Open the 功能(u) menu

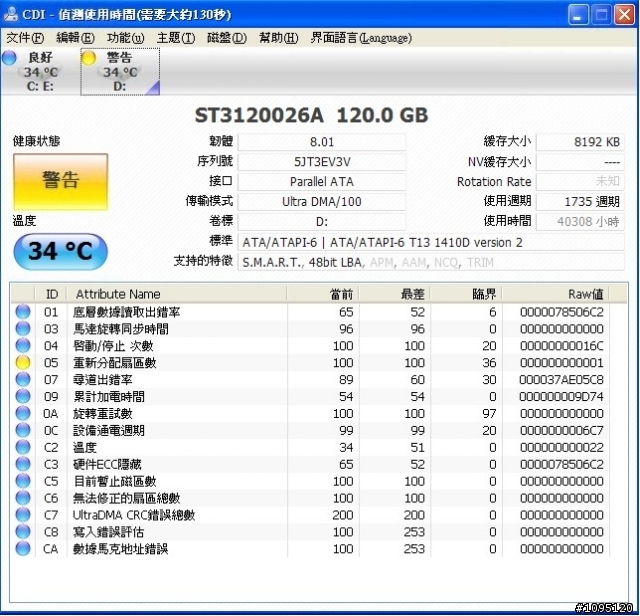(125, 38)
